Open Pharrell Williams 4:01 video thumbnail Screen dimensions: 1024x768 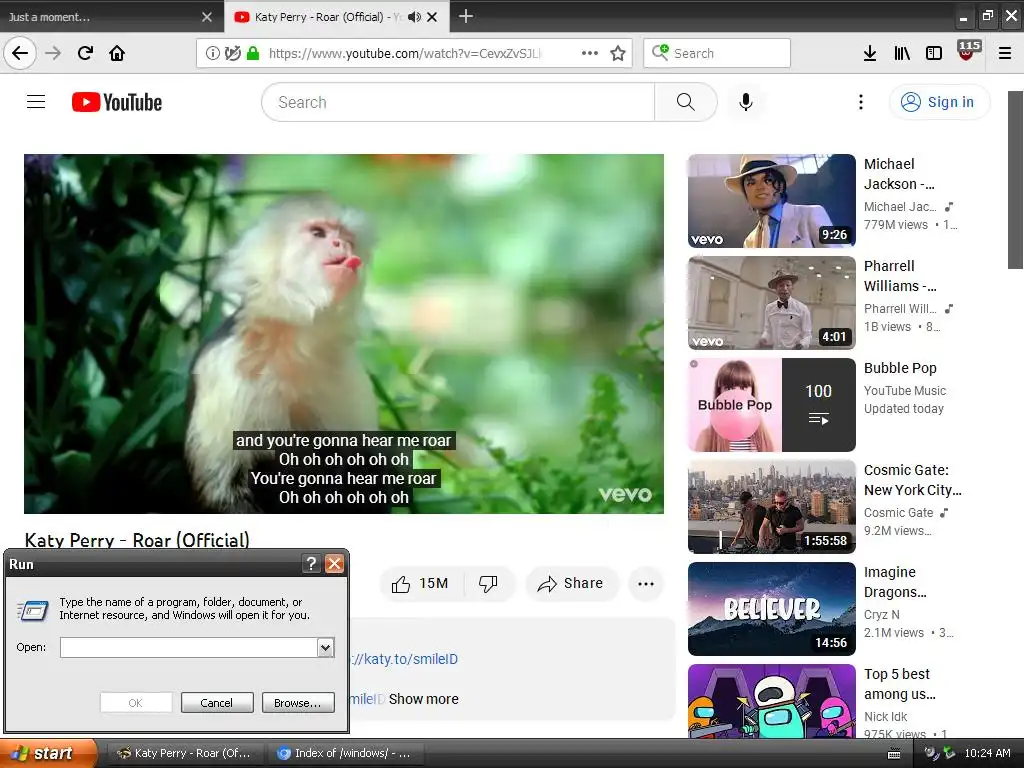click(x=771, y=303)
